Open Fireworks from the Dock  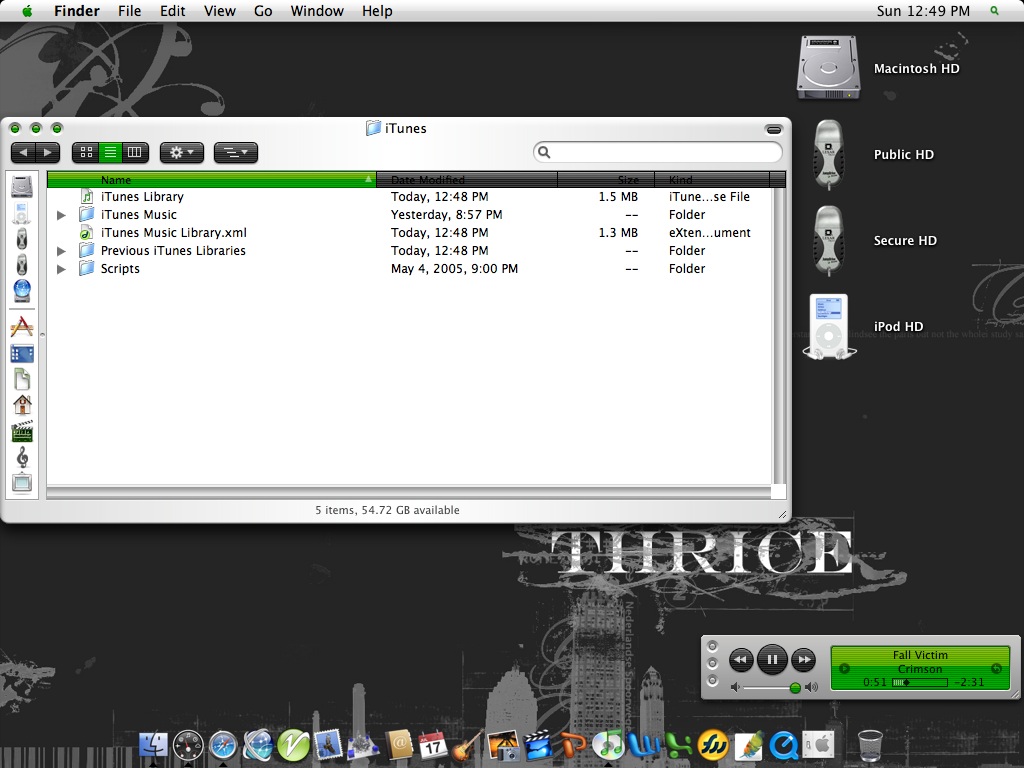[x=712, y=746]
